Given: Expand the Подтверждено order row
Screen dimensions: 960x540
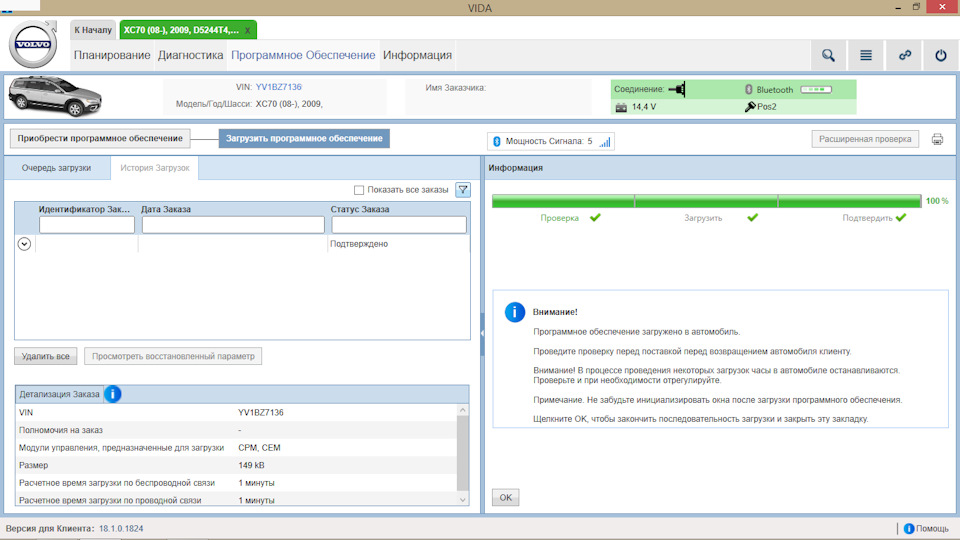Looking at the screenshot, I should 24,244.
